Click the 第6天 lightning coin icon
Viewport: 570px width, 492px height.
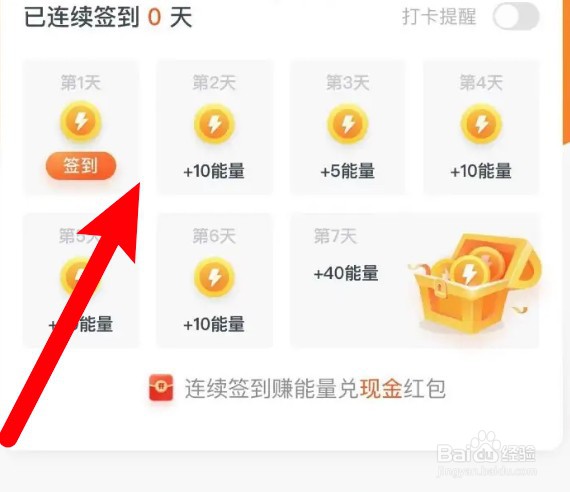click(x=214, y=277)
